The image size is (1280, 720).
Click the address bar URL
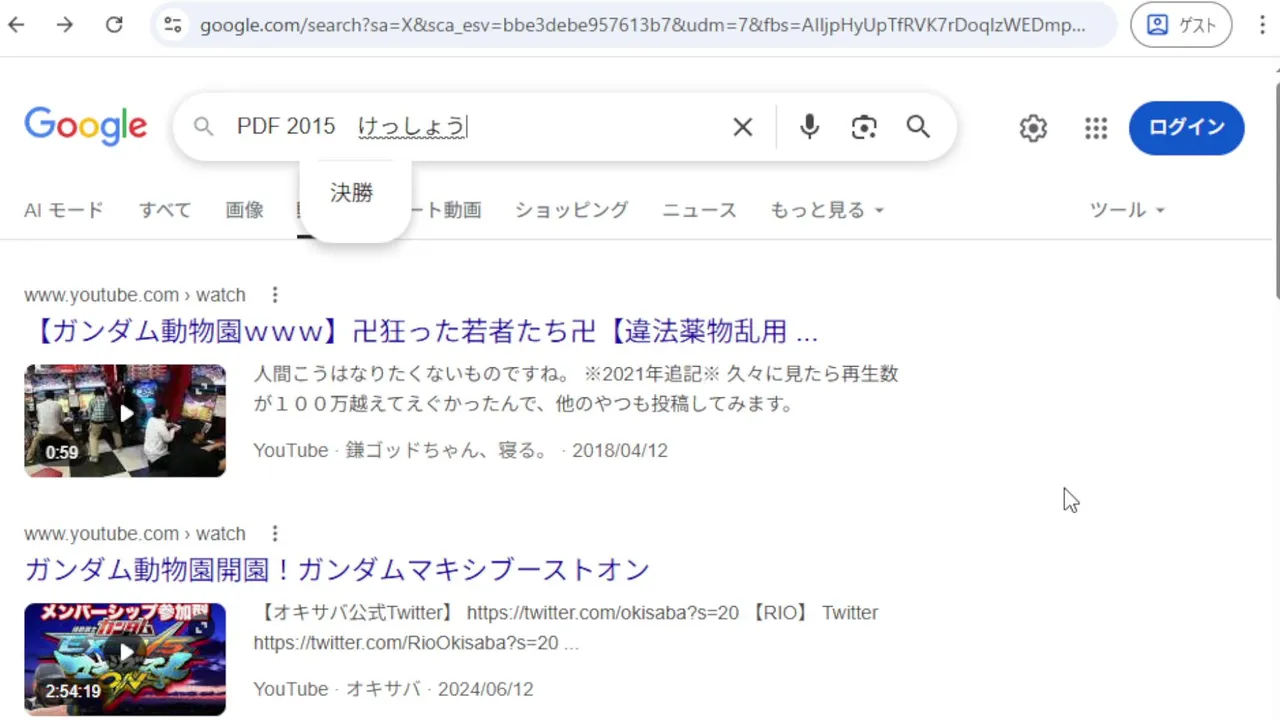(642, 25)
